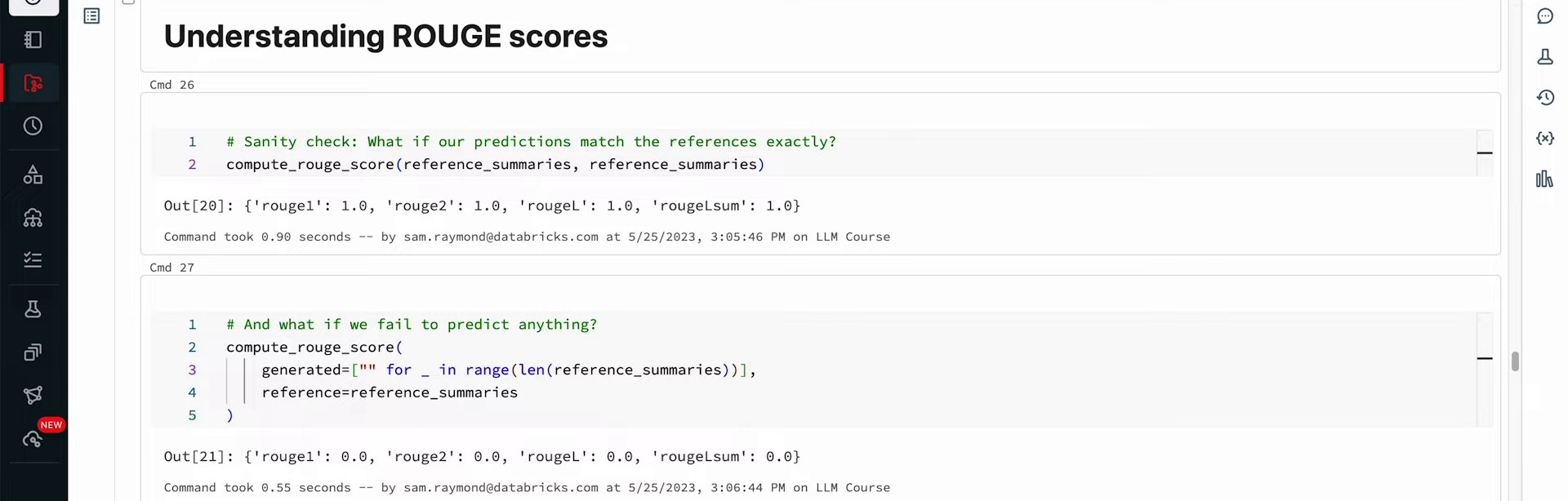Minimize the Cmd 26 sanity check cell
Image resolution: width=1568 pixels, height=501 pixels.
pyautogui.click(x=1485, y=153)
